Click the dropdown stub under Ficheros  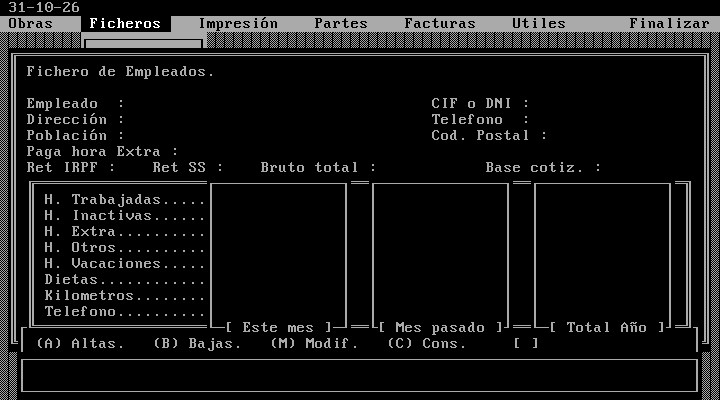143,44
